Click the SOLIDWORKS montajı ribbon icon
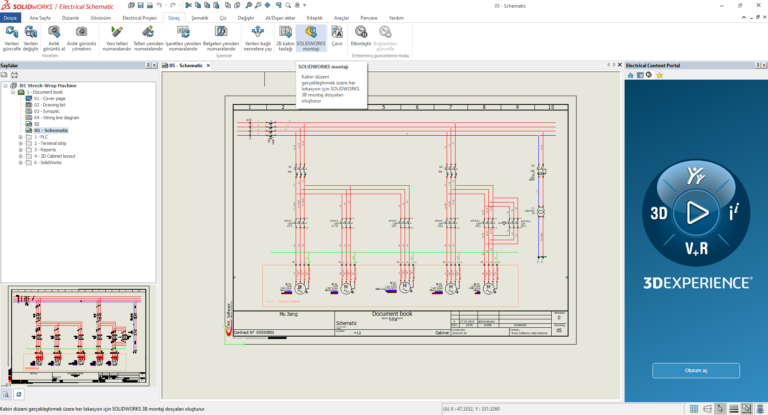The image size is (768, 415). tap(311, 33)
